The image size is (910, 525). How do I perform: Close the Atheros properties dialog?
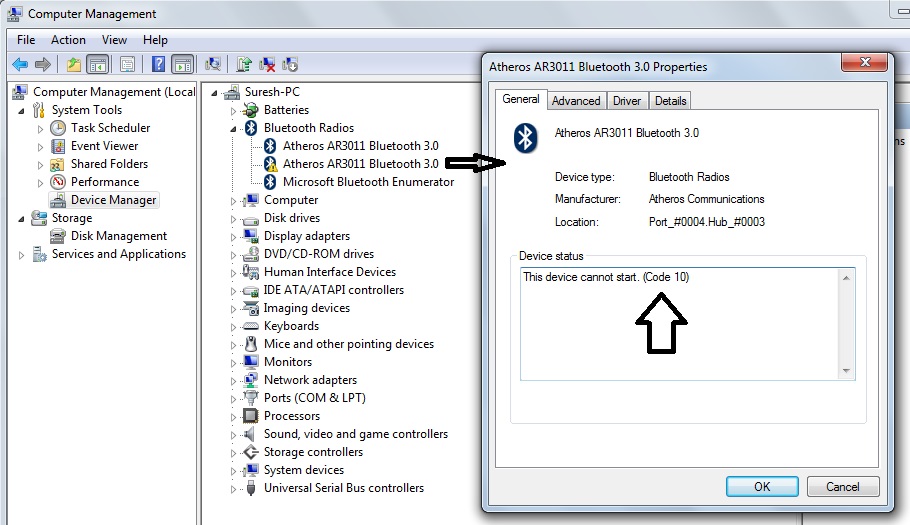865,62
